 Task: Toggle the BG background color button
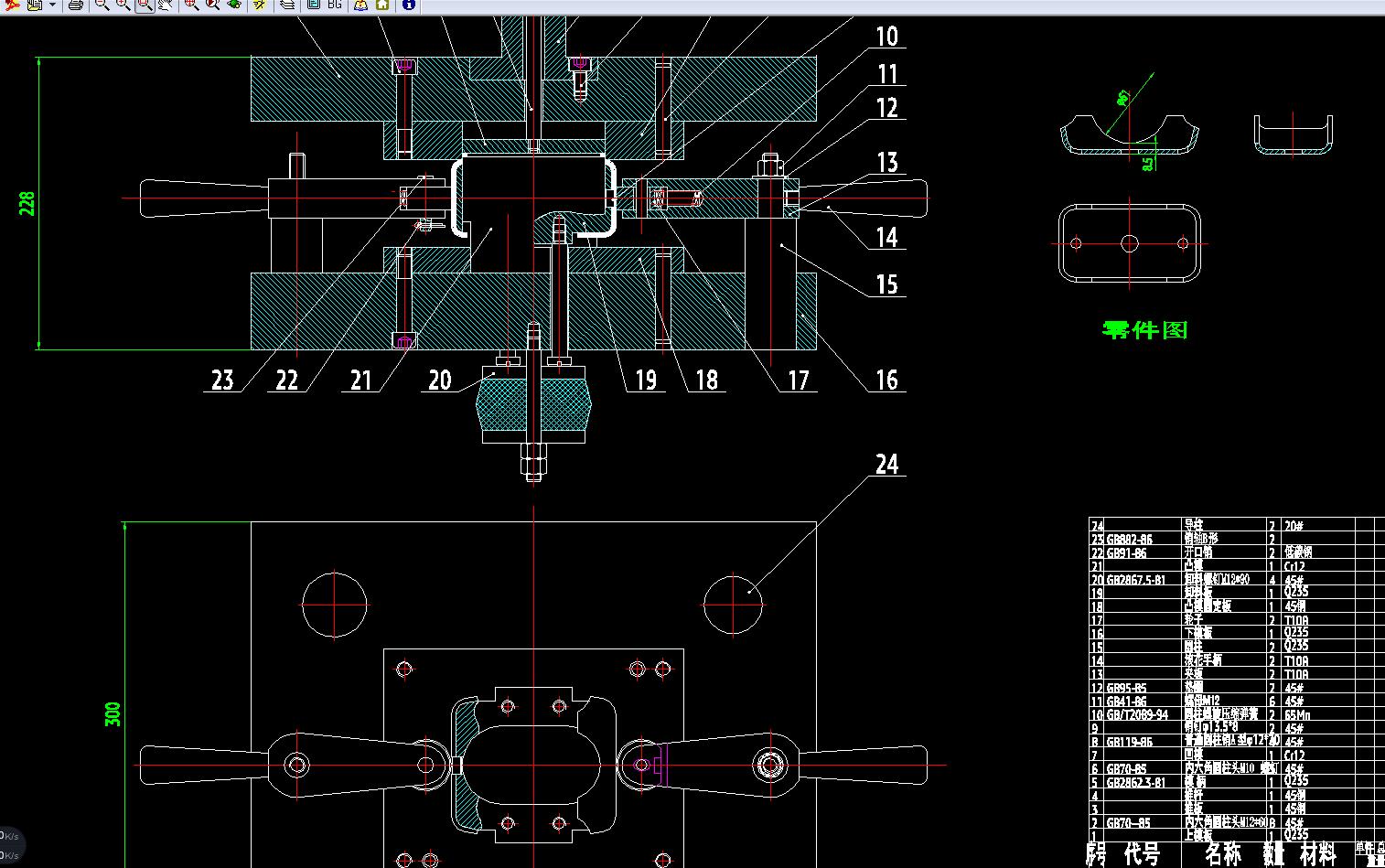tap(334, 5)
